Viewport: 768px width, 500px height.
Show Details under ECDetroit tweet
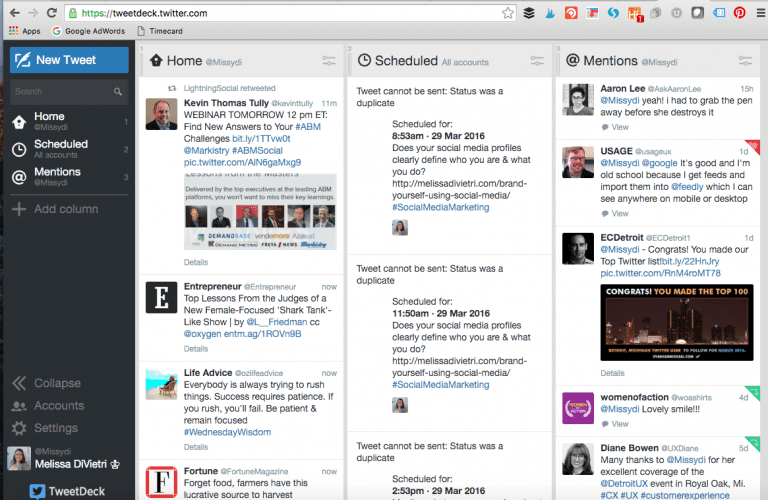(612, 373)
